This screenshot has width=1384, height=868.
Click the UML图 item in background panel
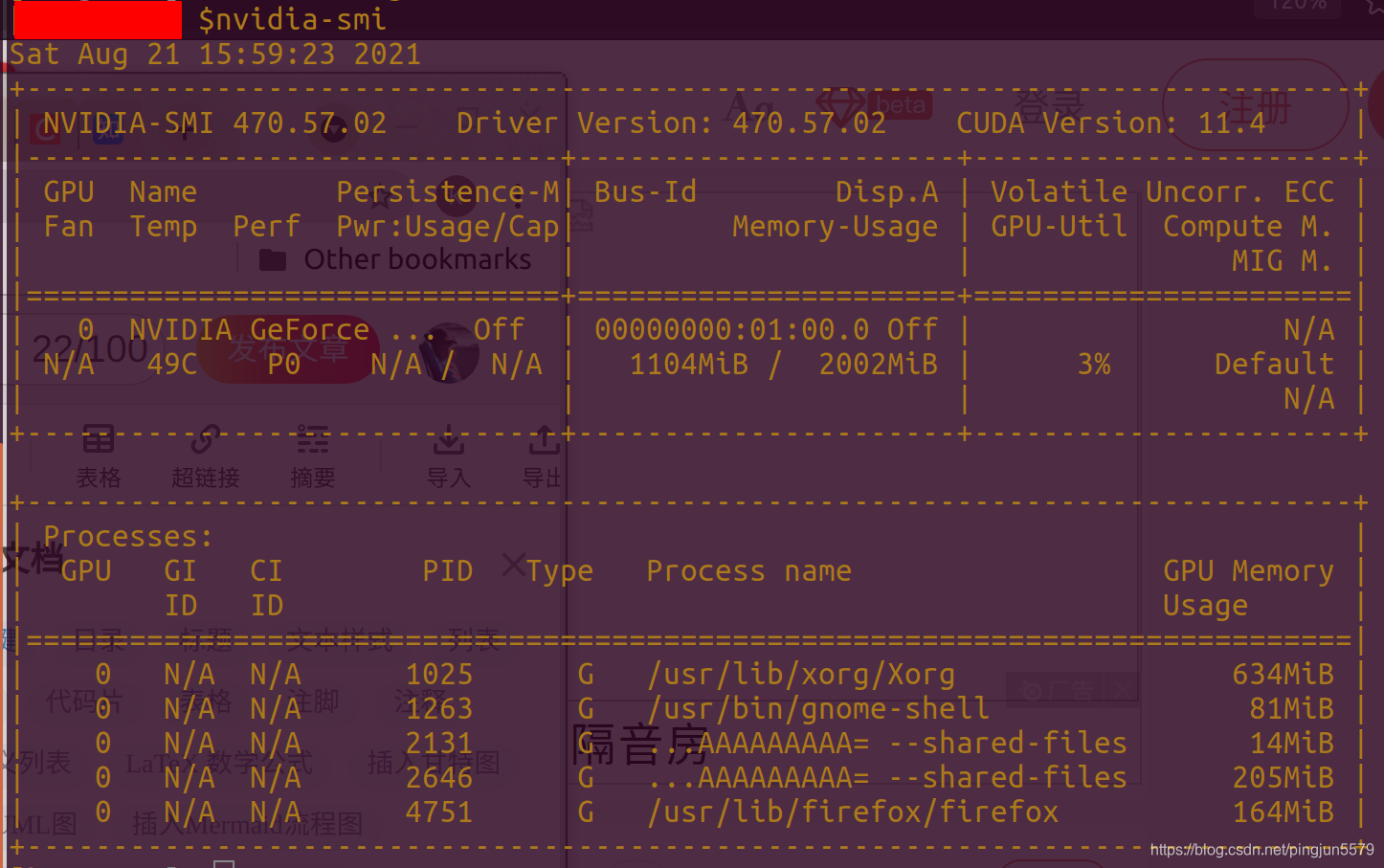38,823
